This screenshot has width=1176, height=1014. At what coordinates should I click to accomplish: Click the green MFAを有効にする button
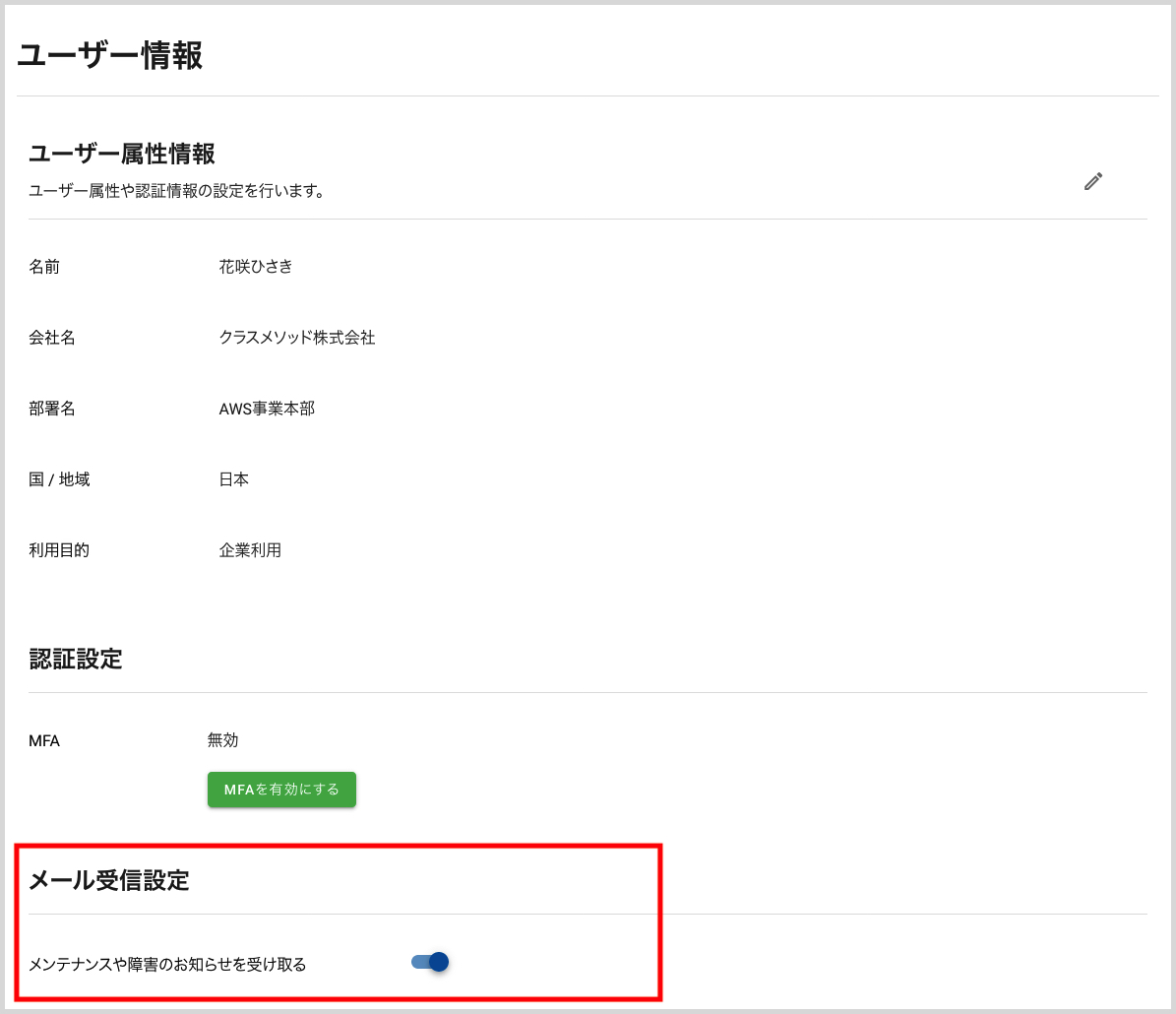(x=281, y=790)
